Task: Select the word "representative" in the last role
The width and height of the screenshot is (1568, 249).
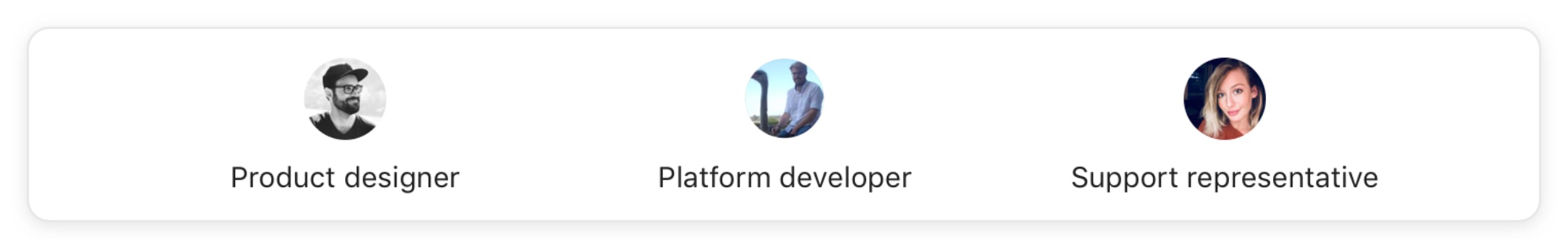Action: (1282, 178)
